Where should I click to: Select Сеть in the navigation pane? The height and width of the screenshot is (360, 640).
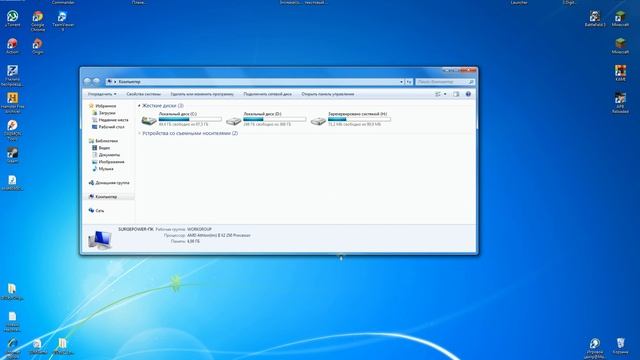(x=100, y=211)
